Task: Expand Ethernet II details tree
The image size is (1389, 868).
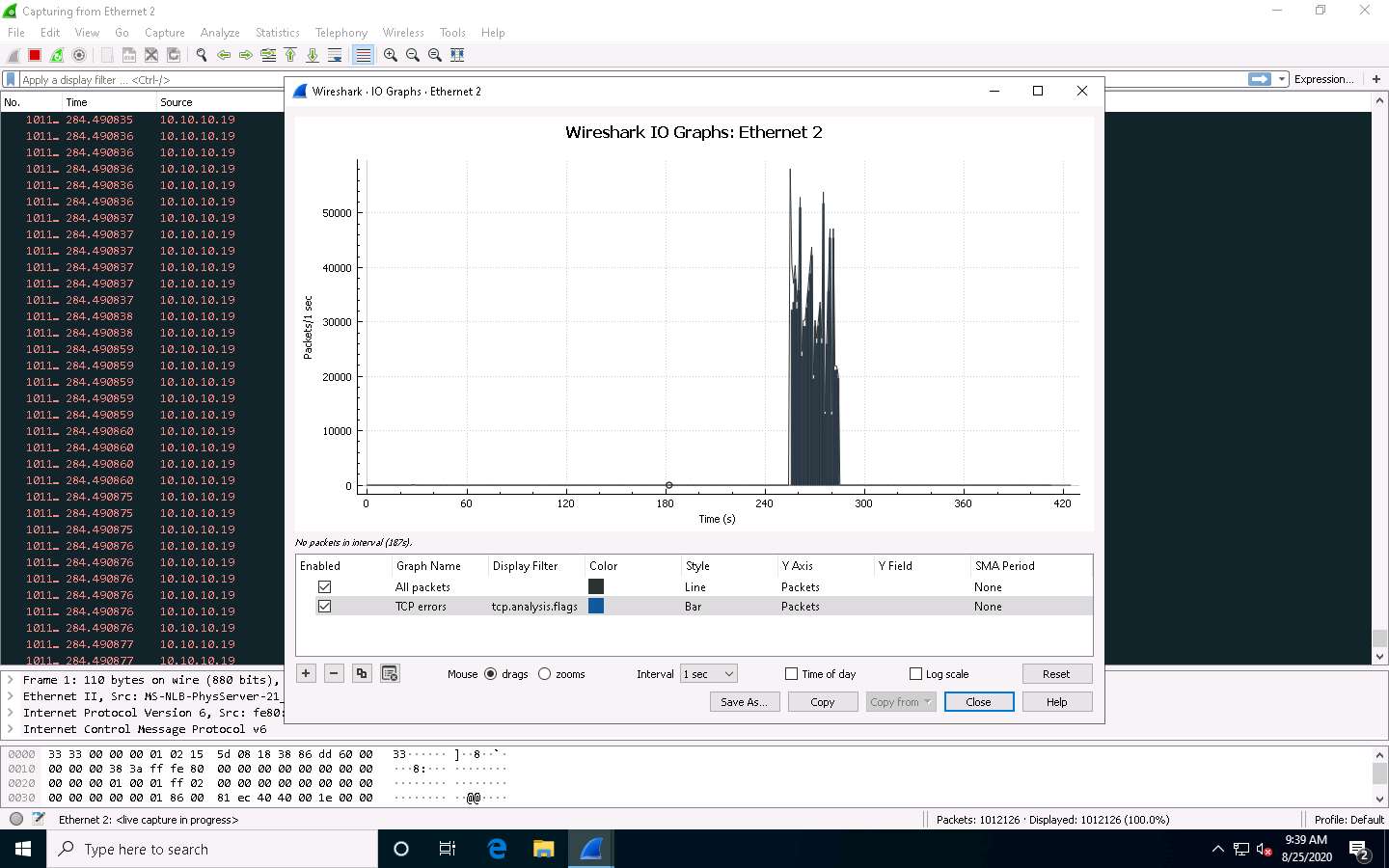Action: (11, 696)
